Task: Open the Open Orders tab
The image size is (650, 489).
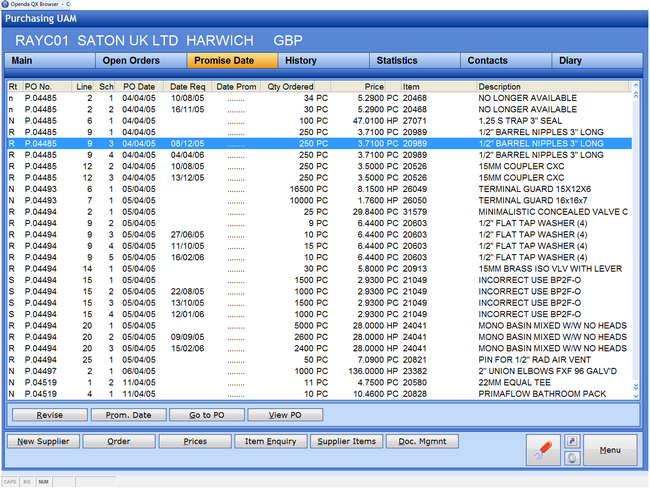Action: 141,61
